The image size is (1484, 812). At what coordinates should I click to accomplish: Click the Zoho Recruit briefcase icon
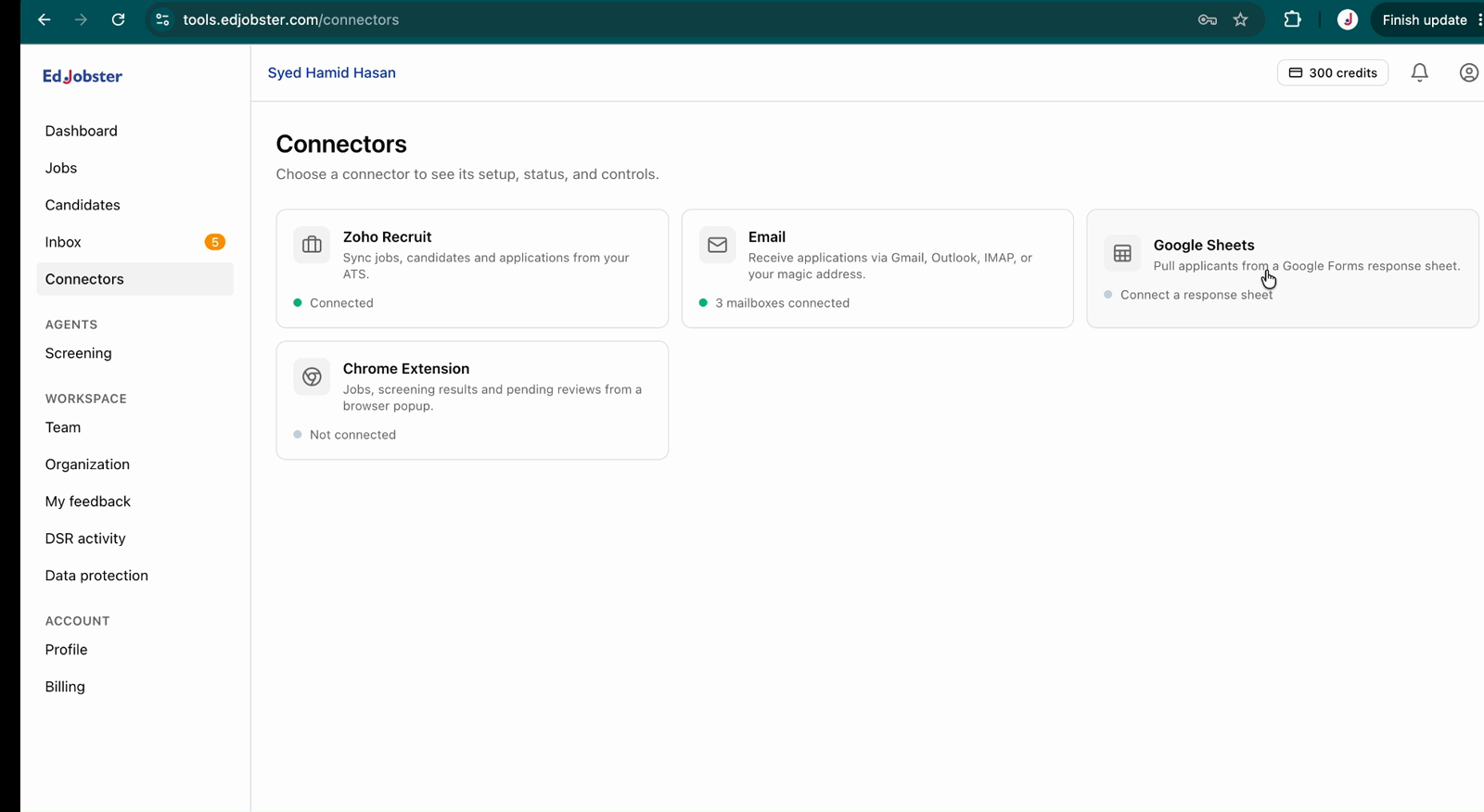tap(312, 245)
